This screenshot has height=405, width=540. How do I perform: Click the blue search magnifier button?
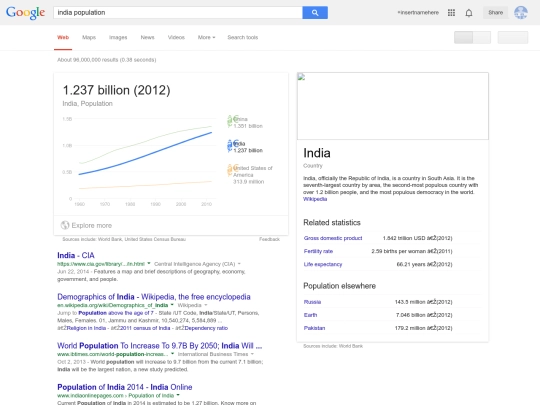[315, 13]
